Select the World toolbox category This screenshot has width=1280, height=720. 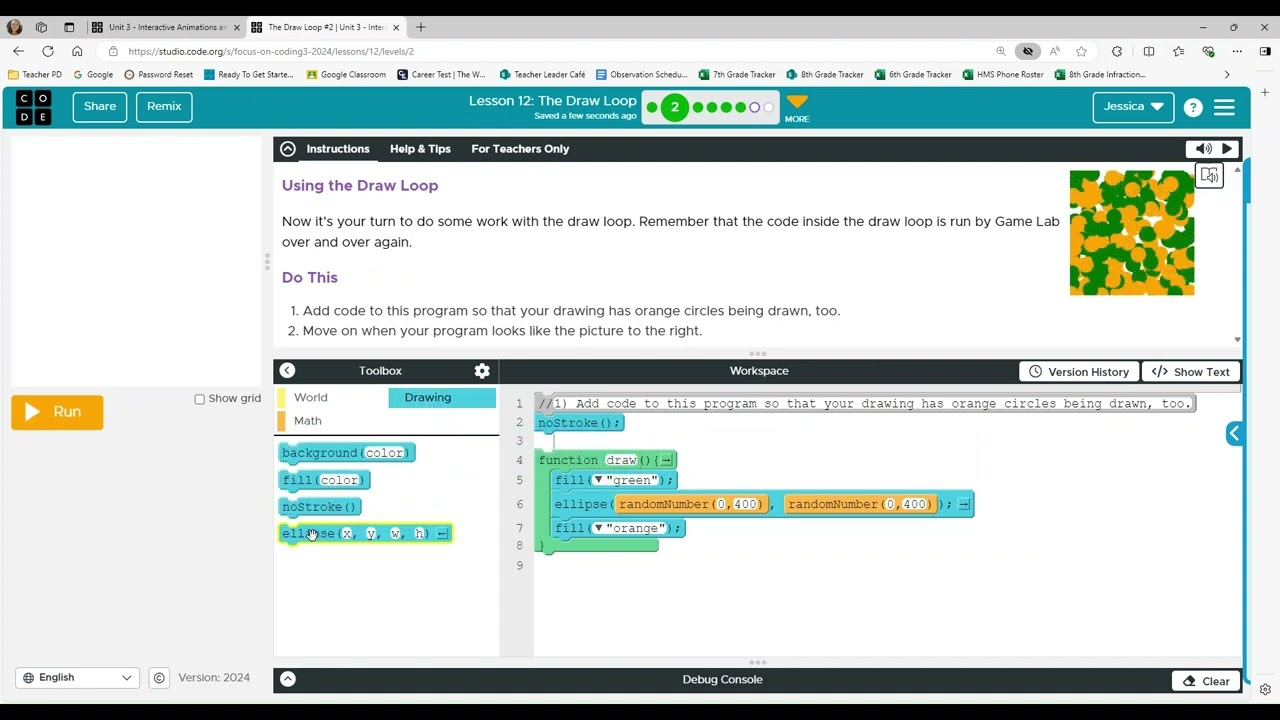(x=330, y=397)
